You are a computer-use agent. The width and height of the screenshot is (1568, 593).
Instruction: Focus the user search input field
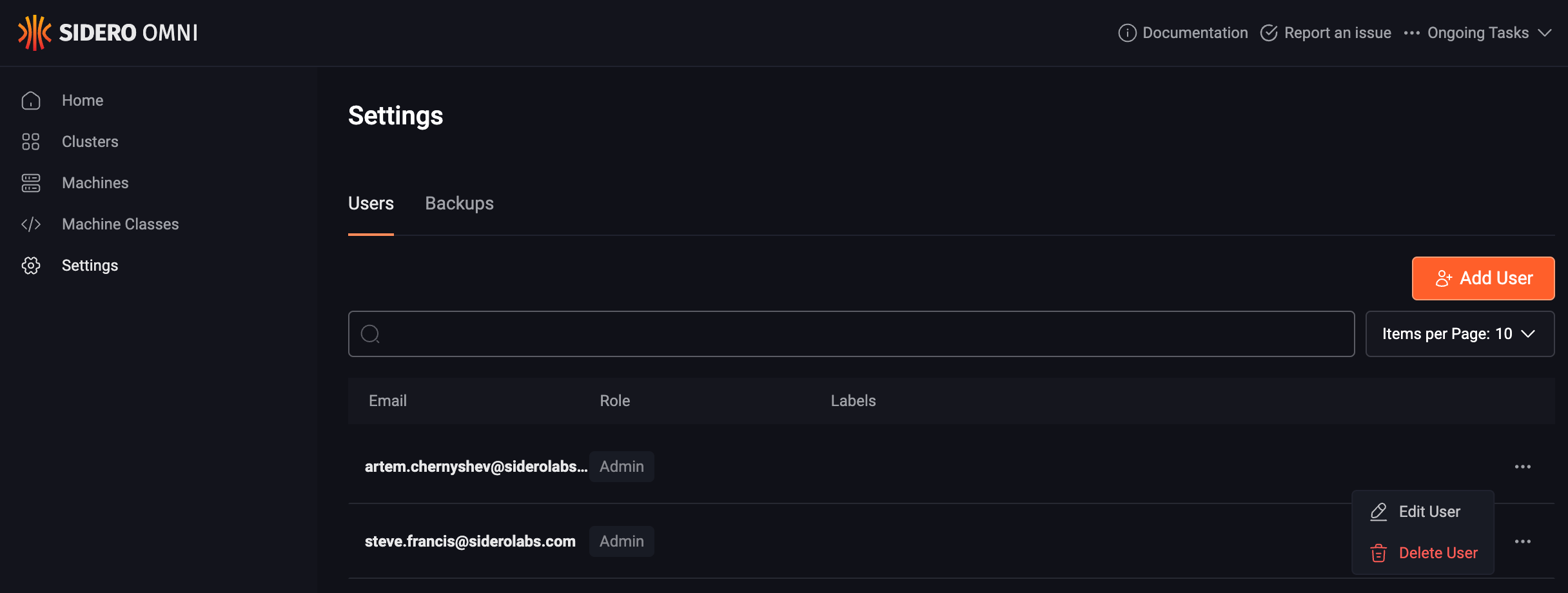(x=851, y=334)
